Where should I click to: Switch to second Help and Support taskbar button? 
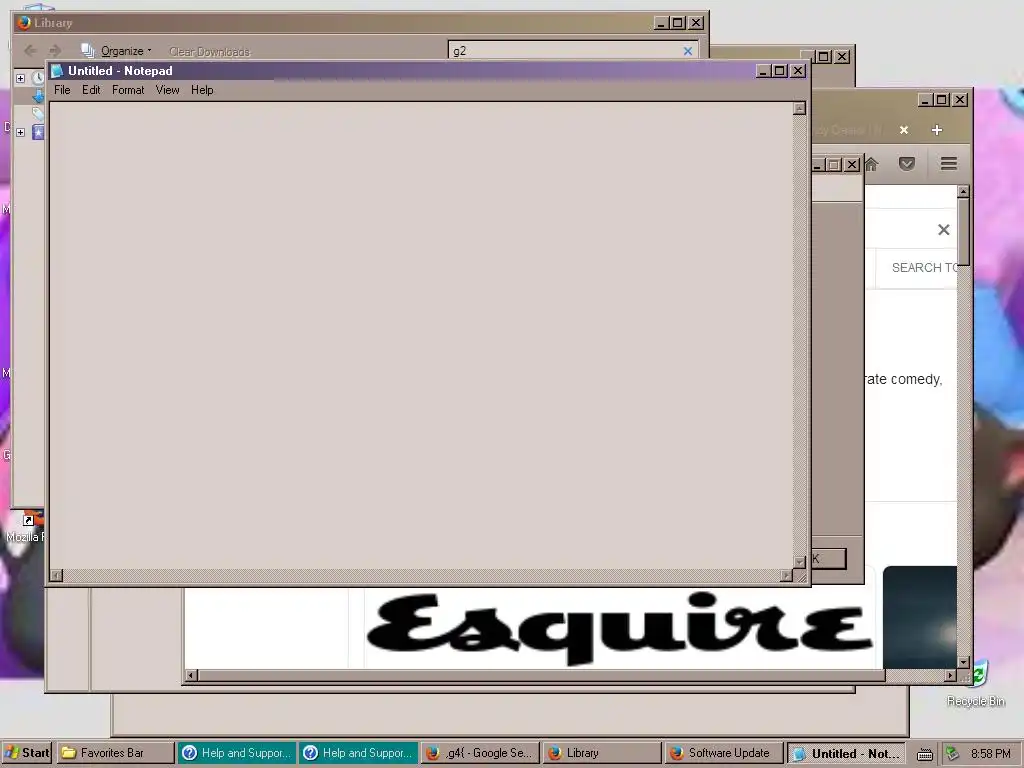(x=359, y=753)
